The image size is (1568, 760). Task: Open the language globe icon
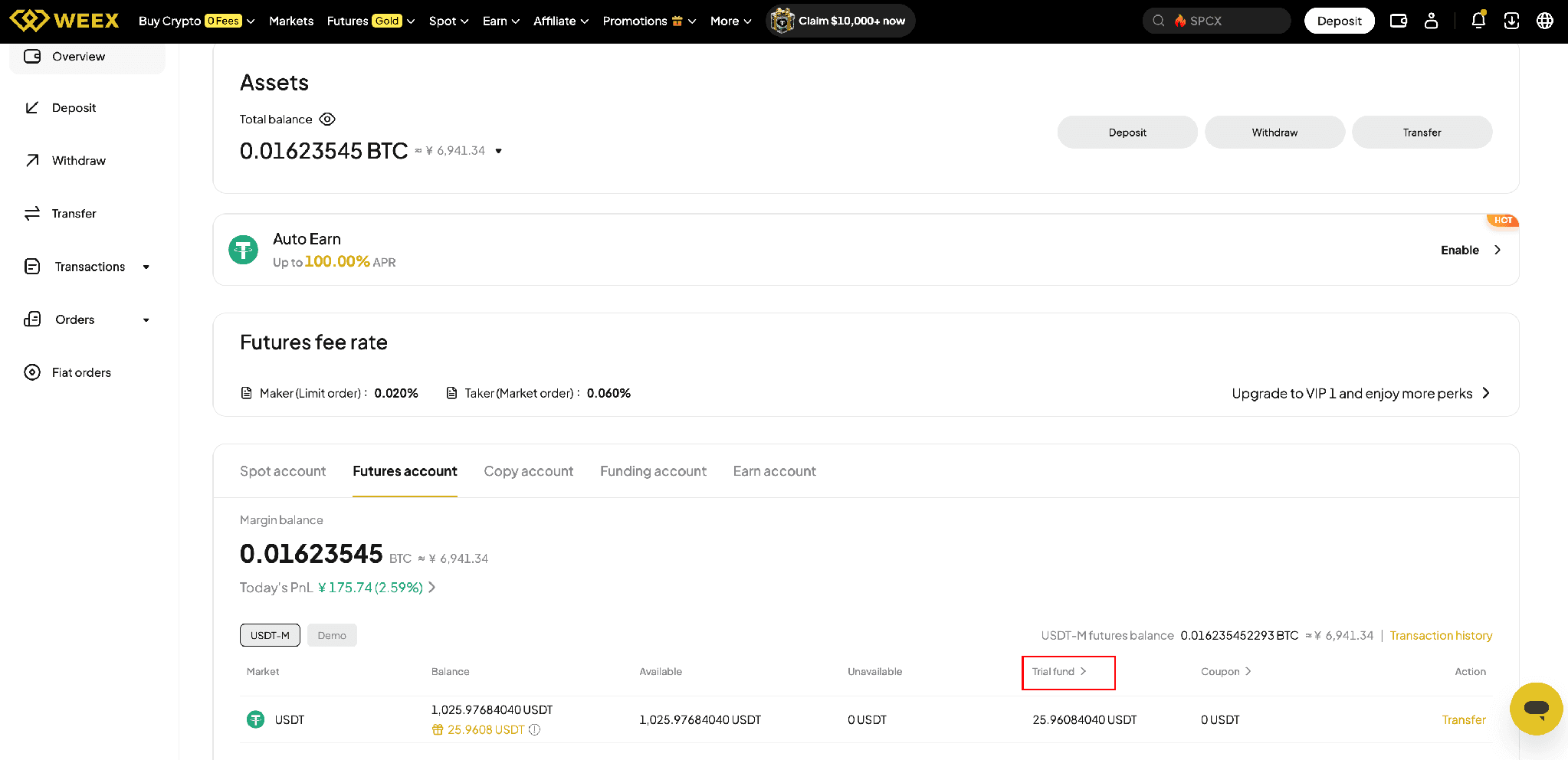tap(1545, 21)
